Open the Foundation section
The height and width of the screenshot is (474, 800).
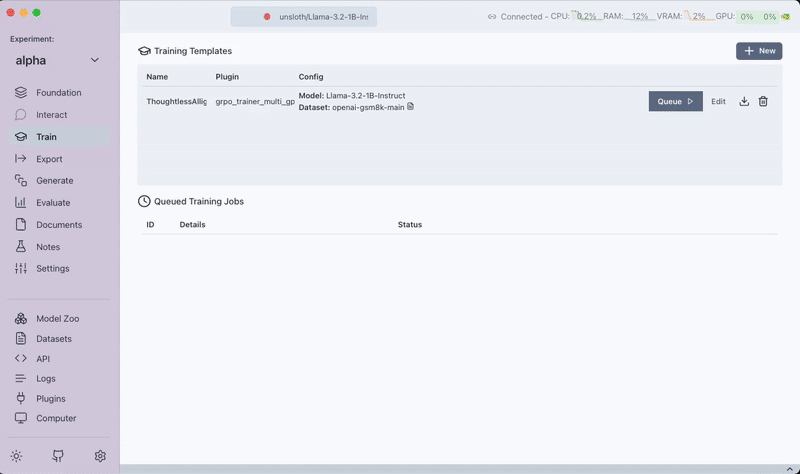coord(59,93)
